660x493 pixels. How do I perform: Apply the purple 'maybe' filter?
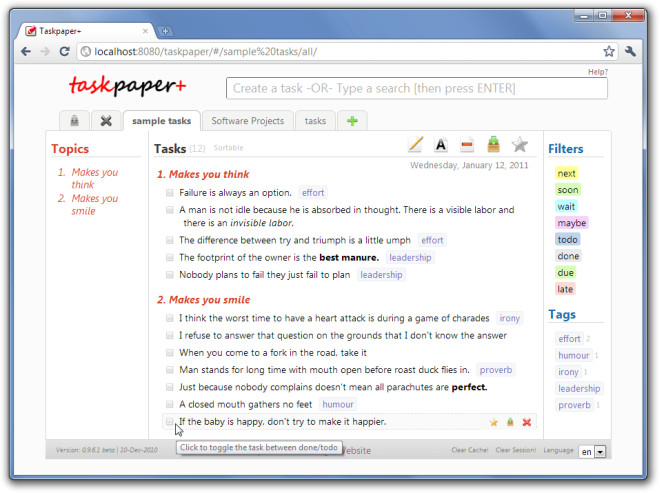(572, 223)
